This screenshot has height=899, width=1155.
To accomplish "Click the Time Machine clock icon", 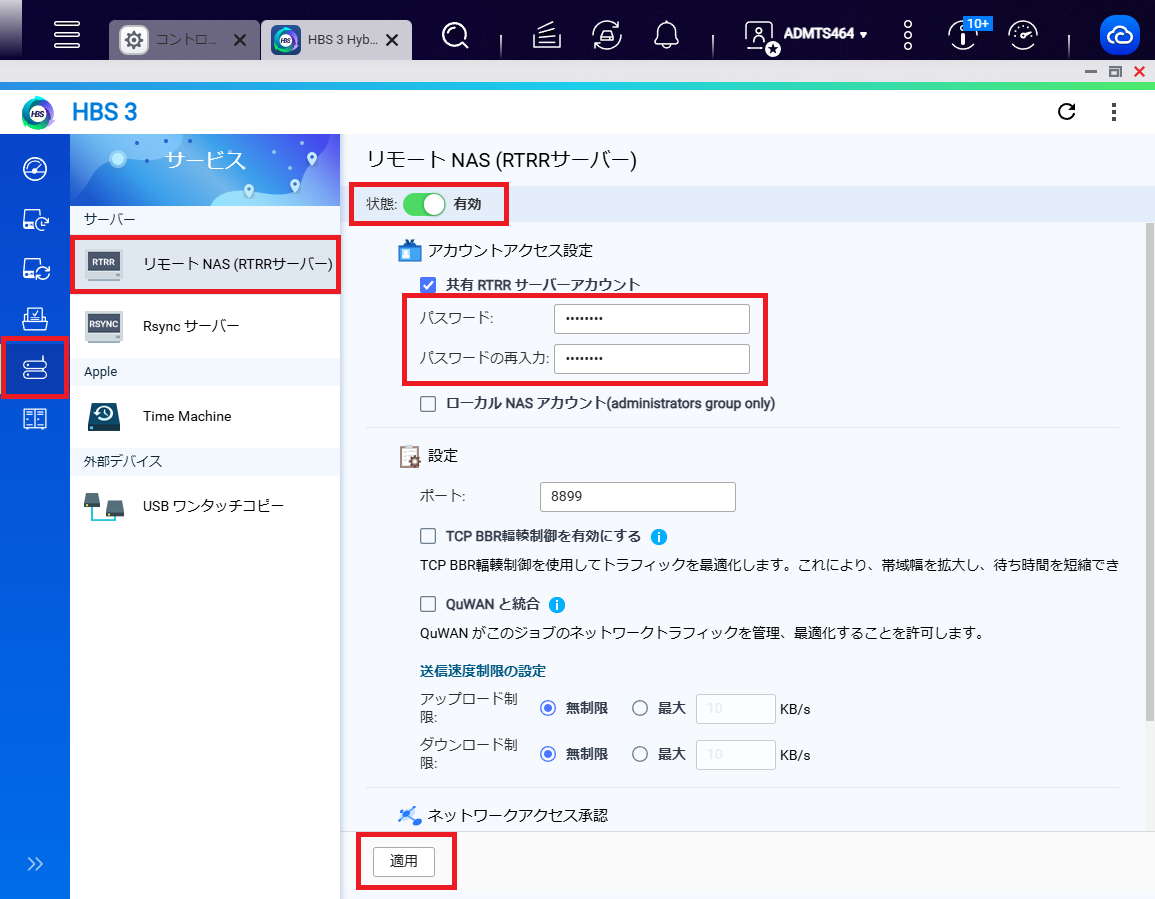I will [x=104, y=416].
